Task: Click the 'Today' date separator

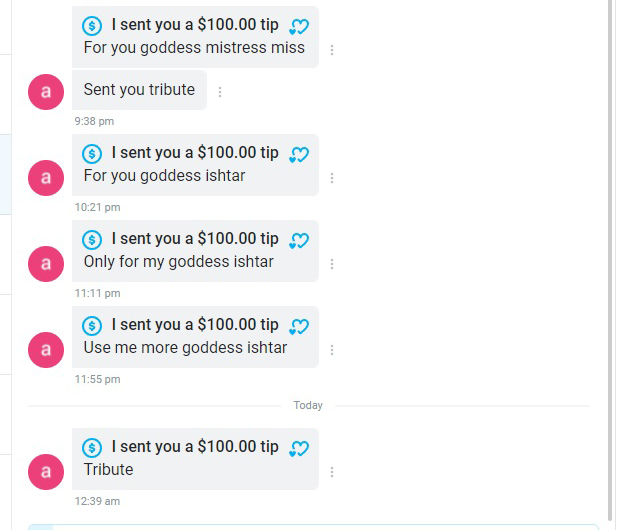Action: coord(308,405)
